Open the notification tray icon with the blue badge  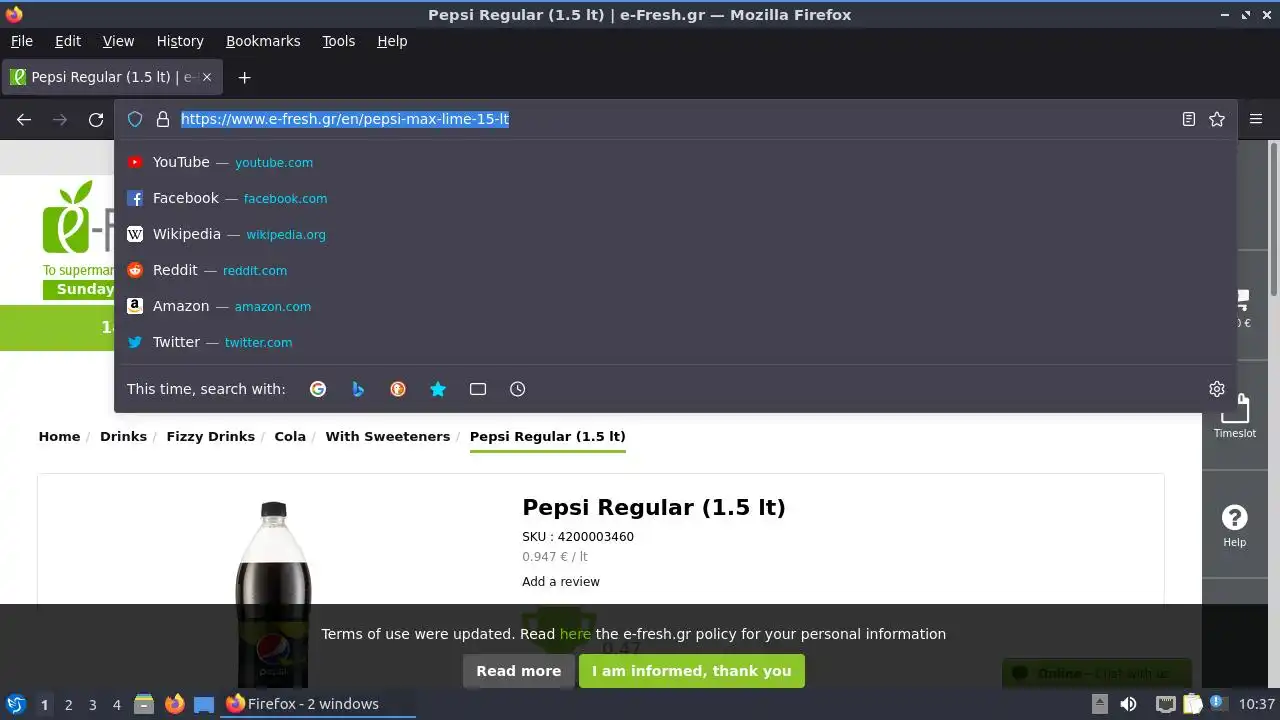tap(1218, 704)
